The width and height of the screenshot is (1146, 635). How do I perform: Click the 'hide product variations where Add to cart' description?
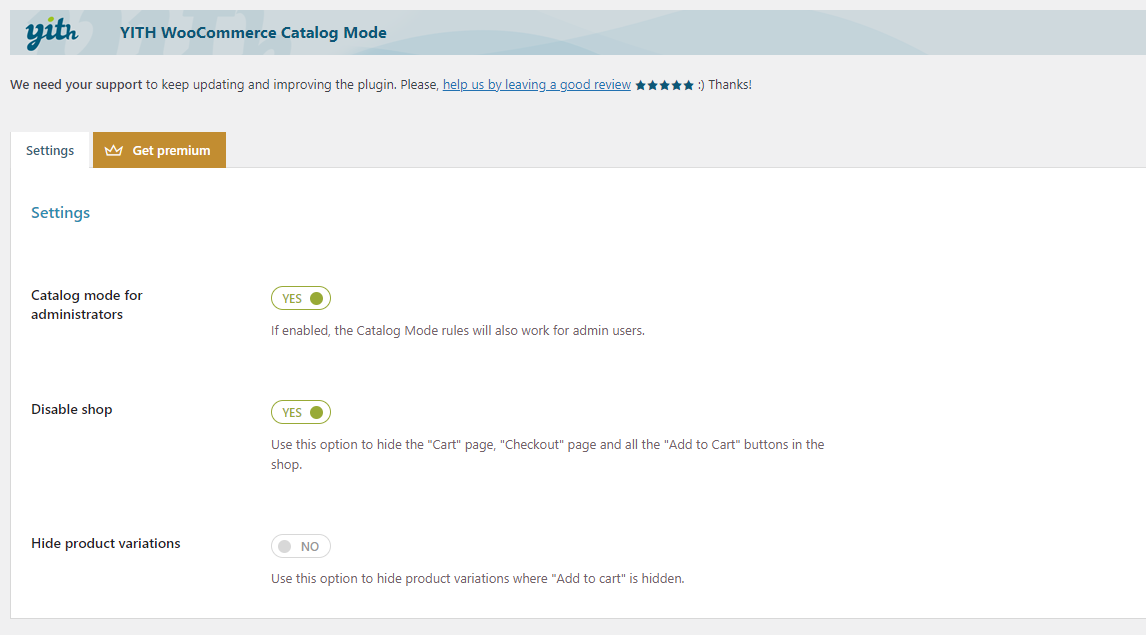[x=477, y=578]
